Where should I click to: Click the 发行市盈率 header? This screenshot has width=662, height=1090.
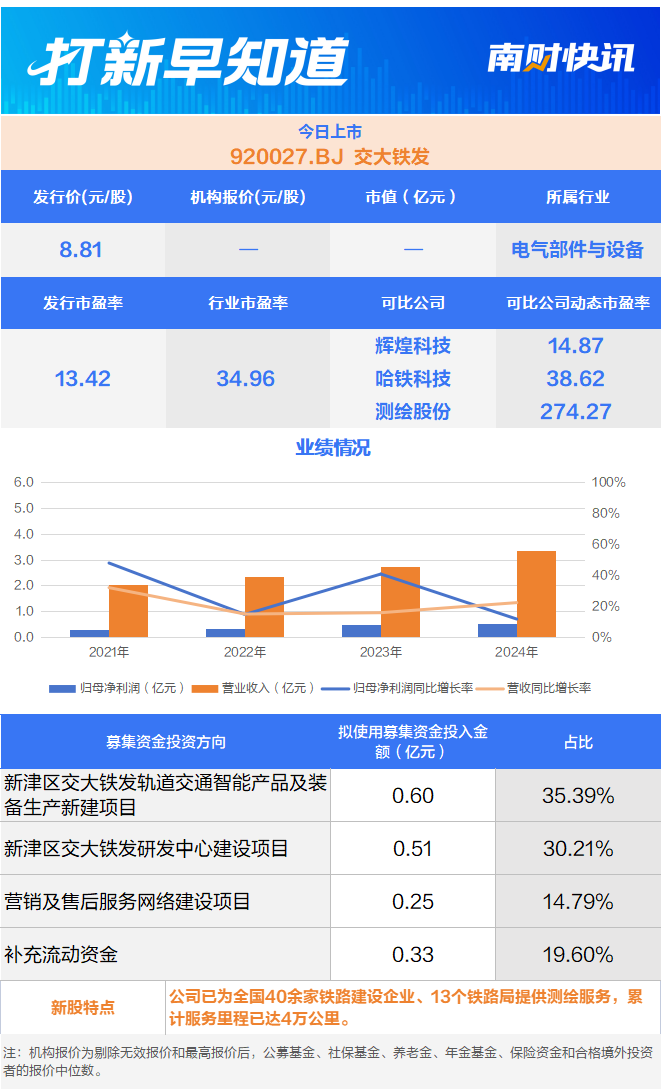pyautogui.click(x=83, y=303)
